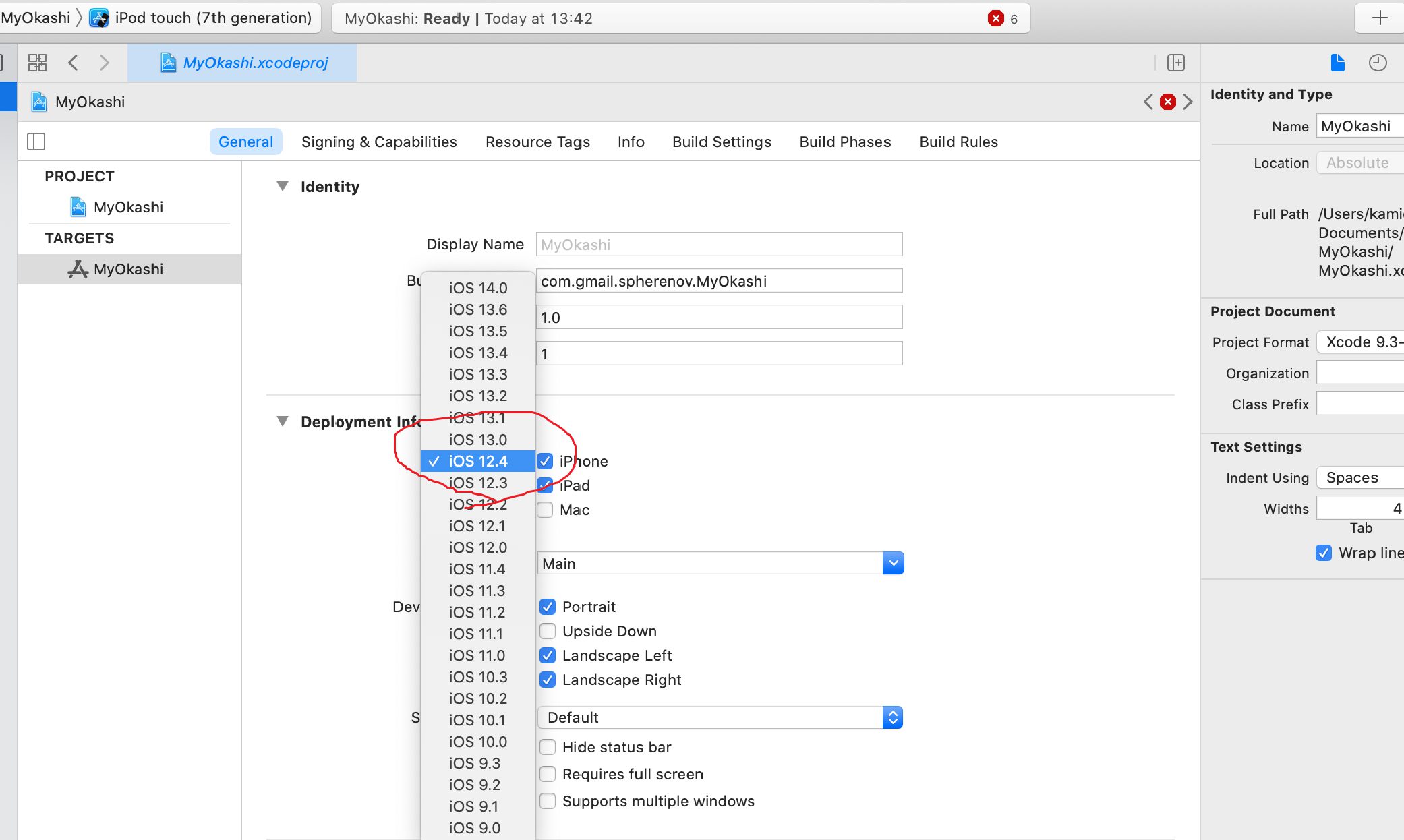The image size is (1404, 840).
Task: Go forward in editor history
Action: [104, 63]
